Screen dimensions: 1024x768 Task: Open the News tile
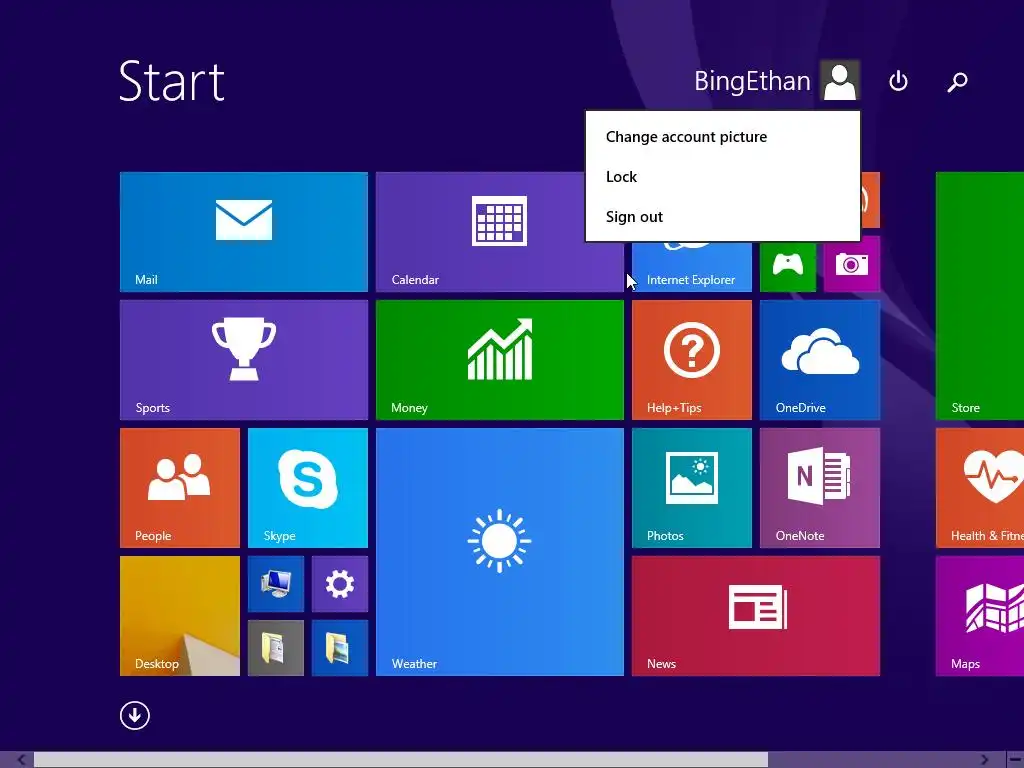tap(756, 616)
